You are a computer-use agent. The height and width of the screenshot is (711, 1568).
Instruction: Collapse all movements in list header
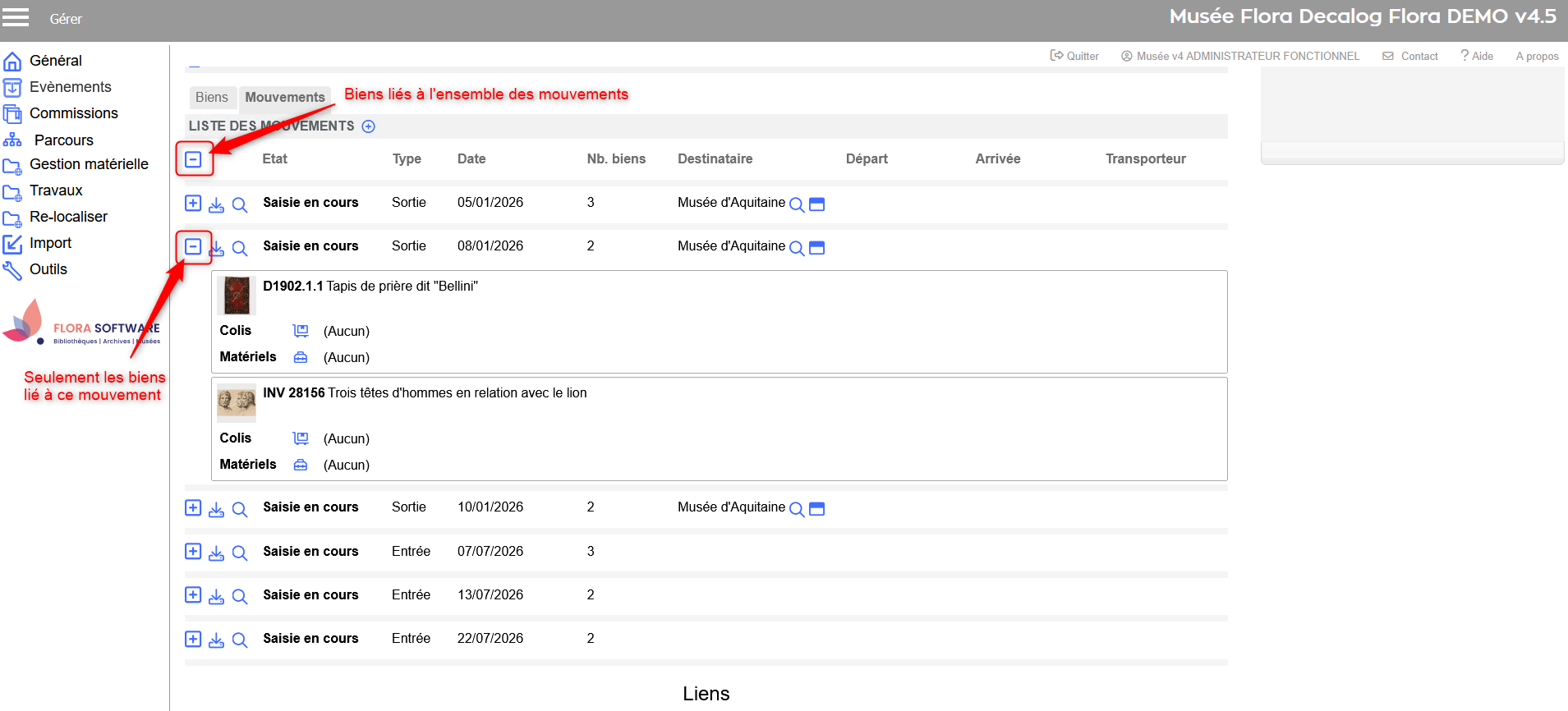coord(193,159)
